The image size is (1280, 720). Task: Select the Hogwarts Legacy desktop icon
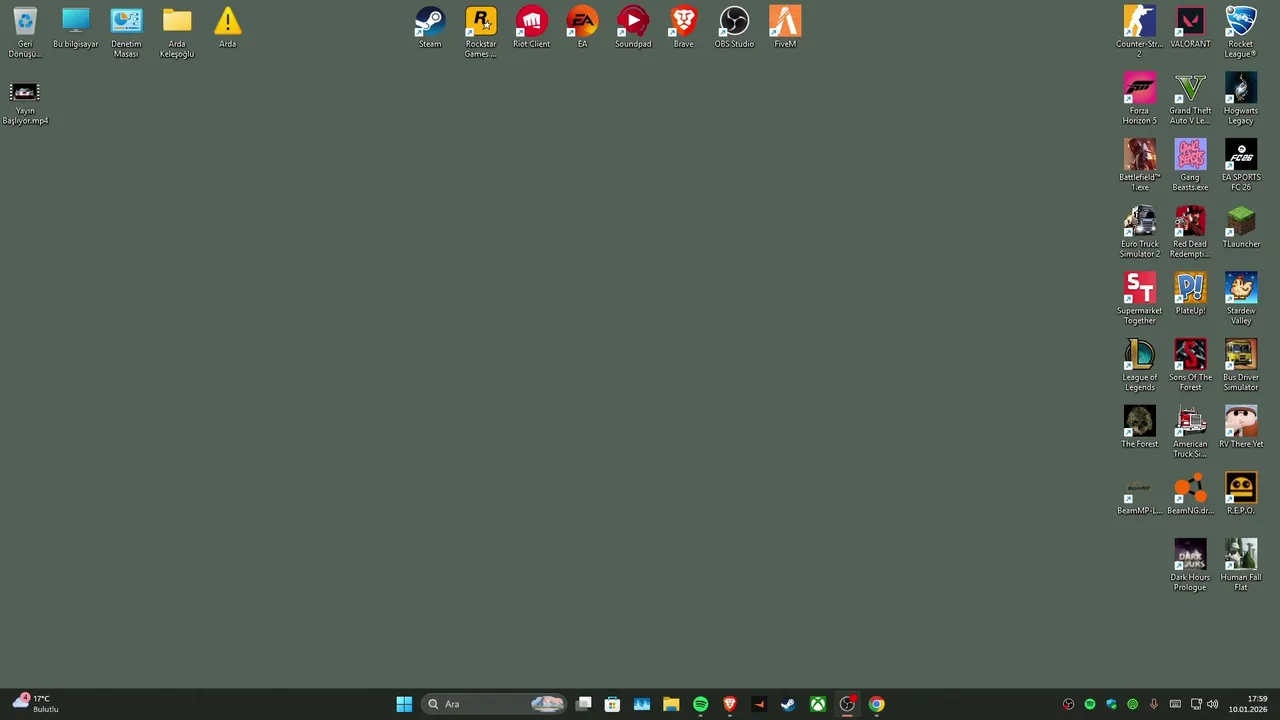(x=1241, y=99)
